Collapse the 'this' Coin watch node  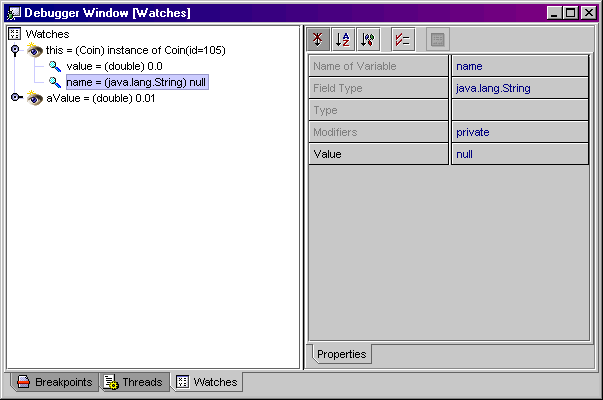(x=15, y=50)
